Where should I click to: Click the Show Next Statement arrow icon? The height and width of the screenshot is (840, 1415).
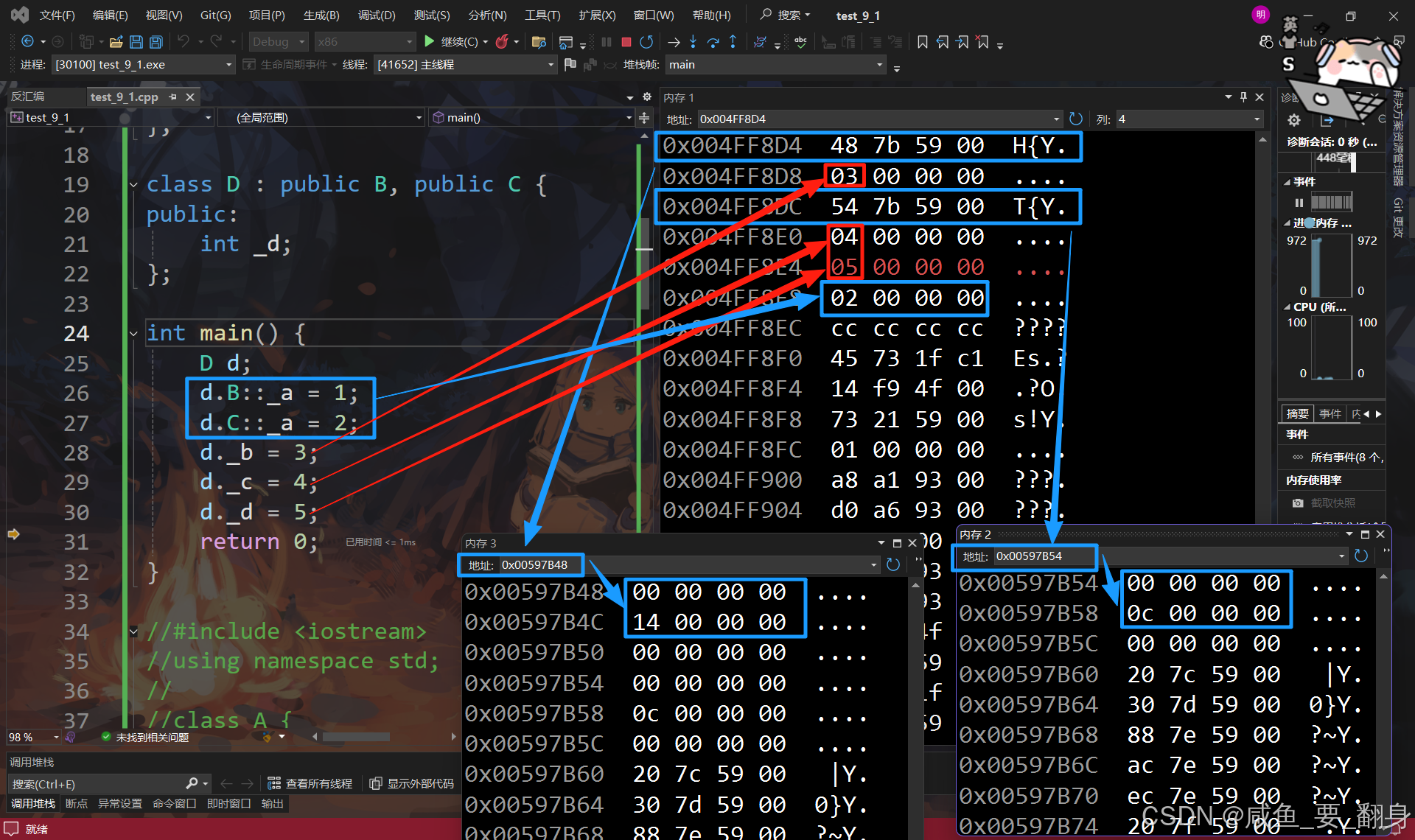tap(674, 42)
